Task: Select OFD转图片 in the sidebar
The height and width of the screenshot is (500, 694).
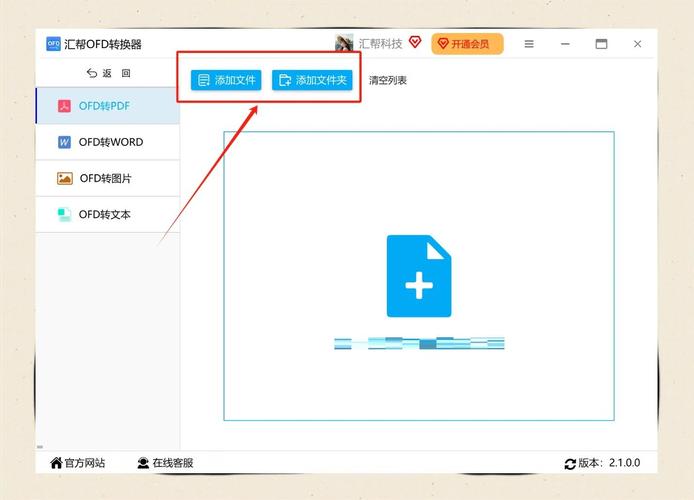Action: coord(108,178)
